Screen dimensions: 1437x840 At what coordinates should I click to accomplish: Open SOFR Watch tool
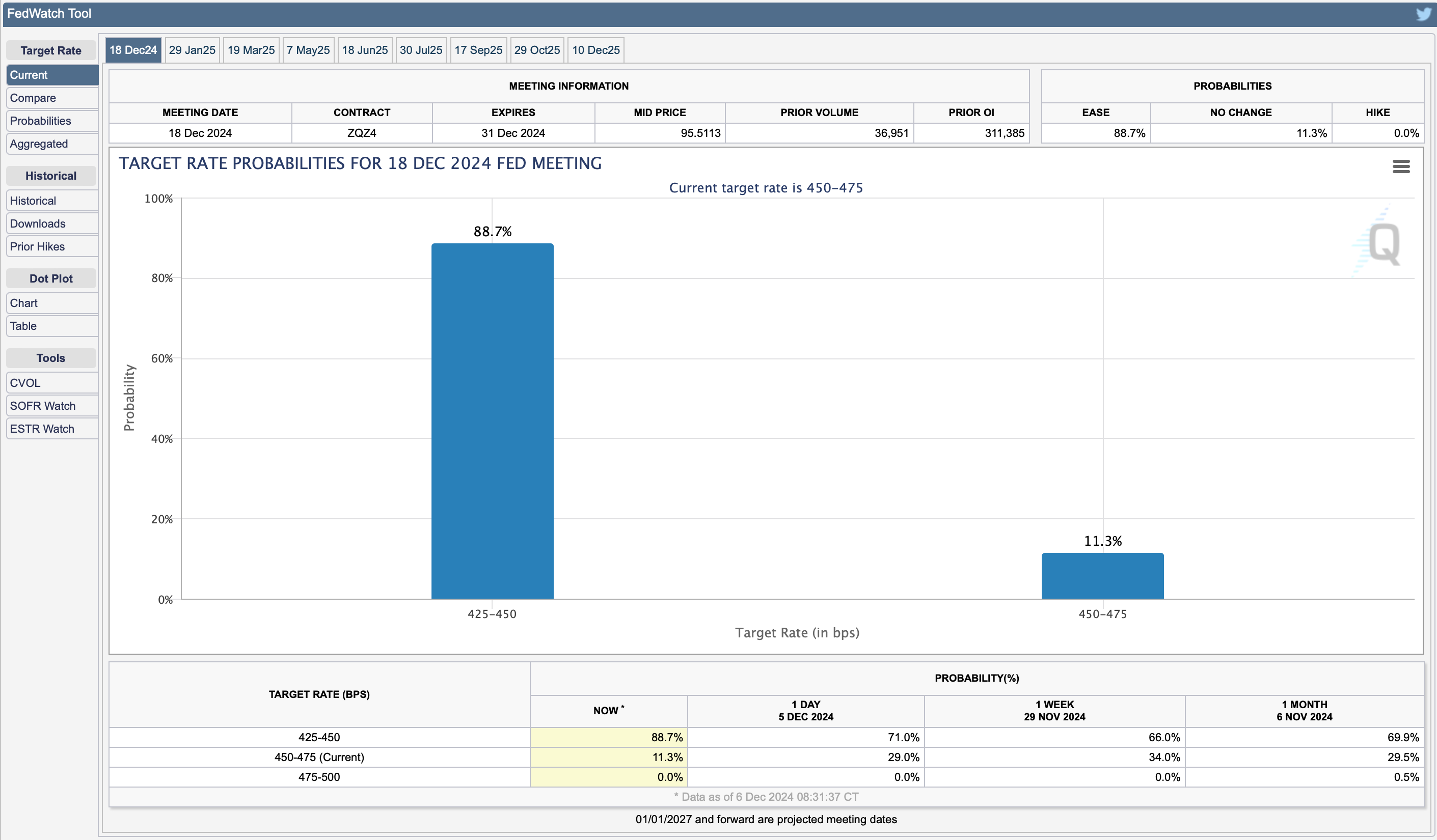(51, 406)
